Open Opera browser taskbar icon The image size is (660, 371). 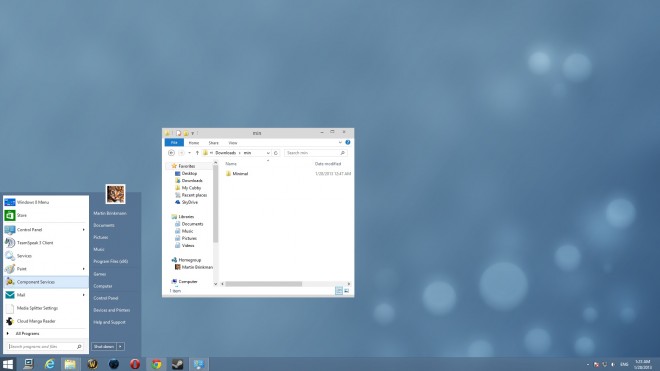[135, 364]
